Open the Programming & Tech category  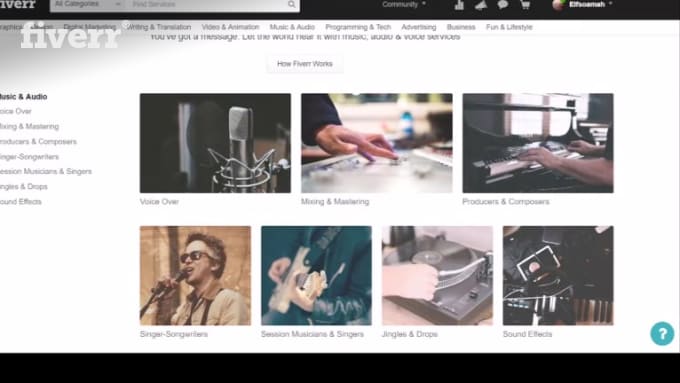pos(358,27)
